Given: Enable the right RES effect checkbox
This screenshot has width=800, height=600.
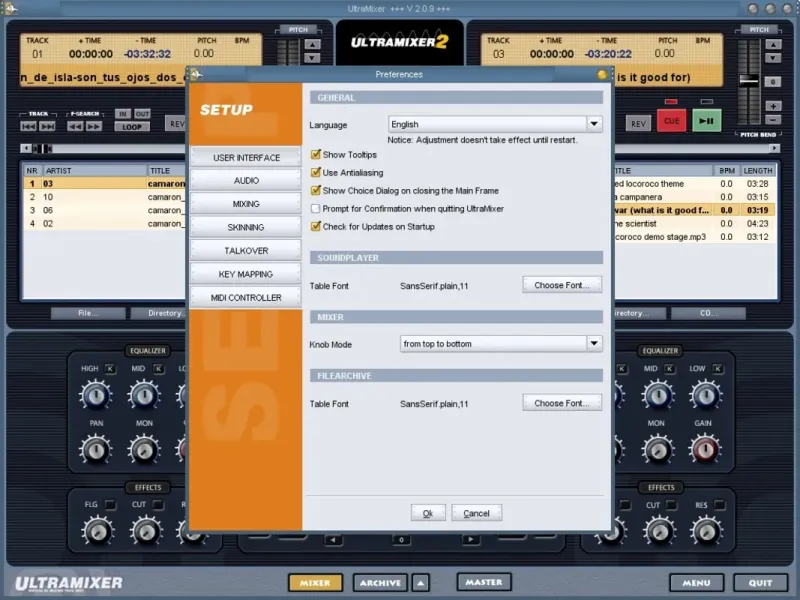Looking at the screenshot, I should pos(719,505).
